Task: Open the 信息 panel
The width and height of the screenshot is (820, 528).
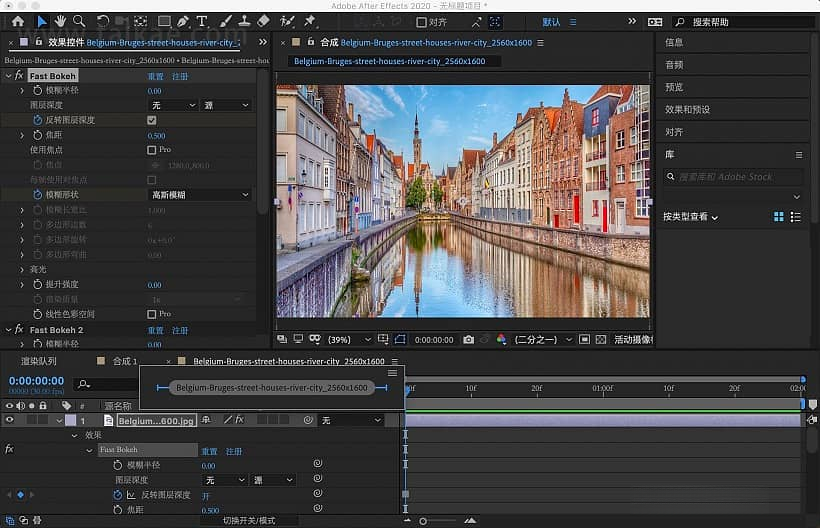Action: click(x=675, y=42)
